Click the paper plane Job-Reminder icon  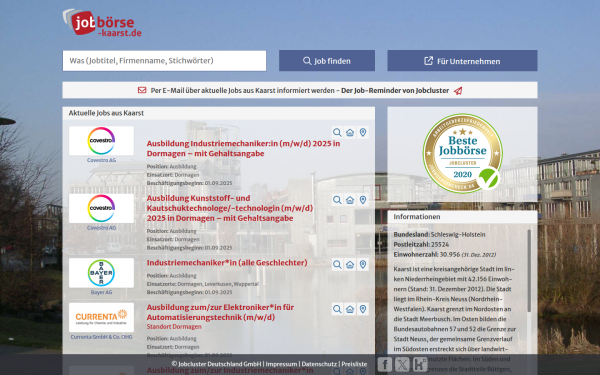[458, 91]
